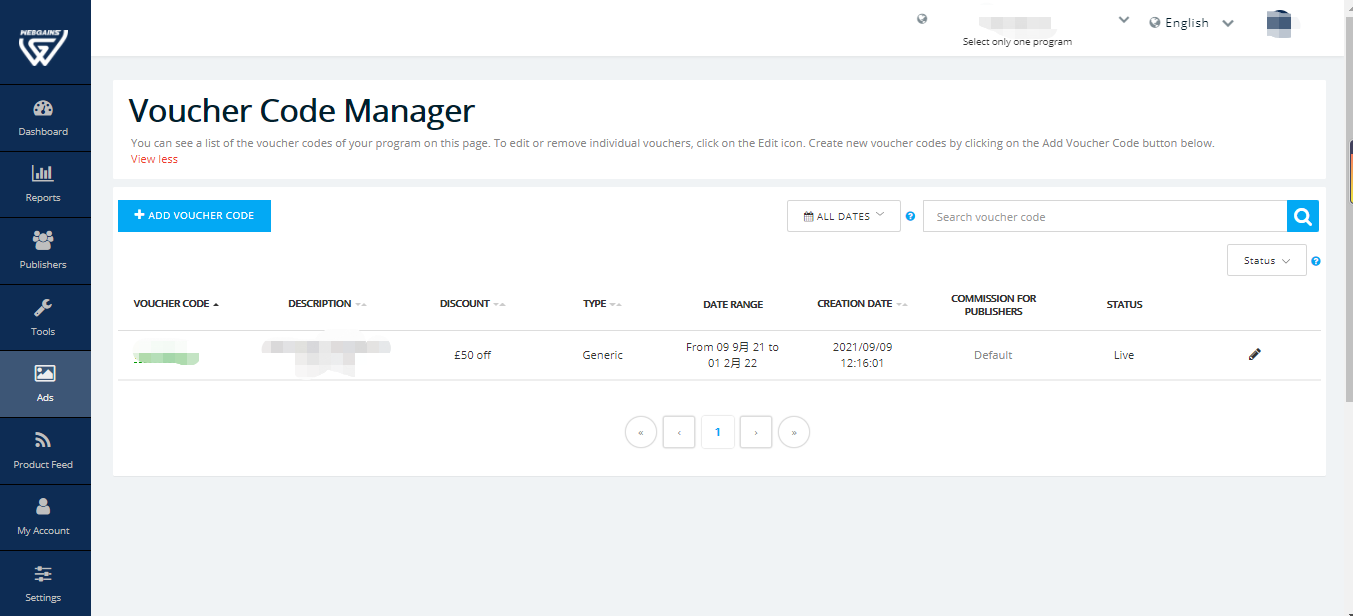This screenshot has height=616, width=1353.
Task: Open the English language selector
Action: click(x=1192, y=23)
